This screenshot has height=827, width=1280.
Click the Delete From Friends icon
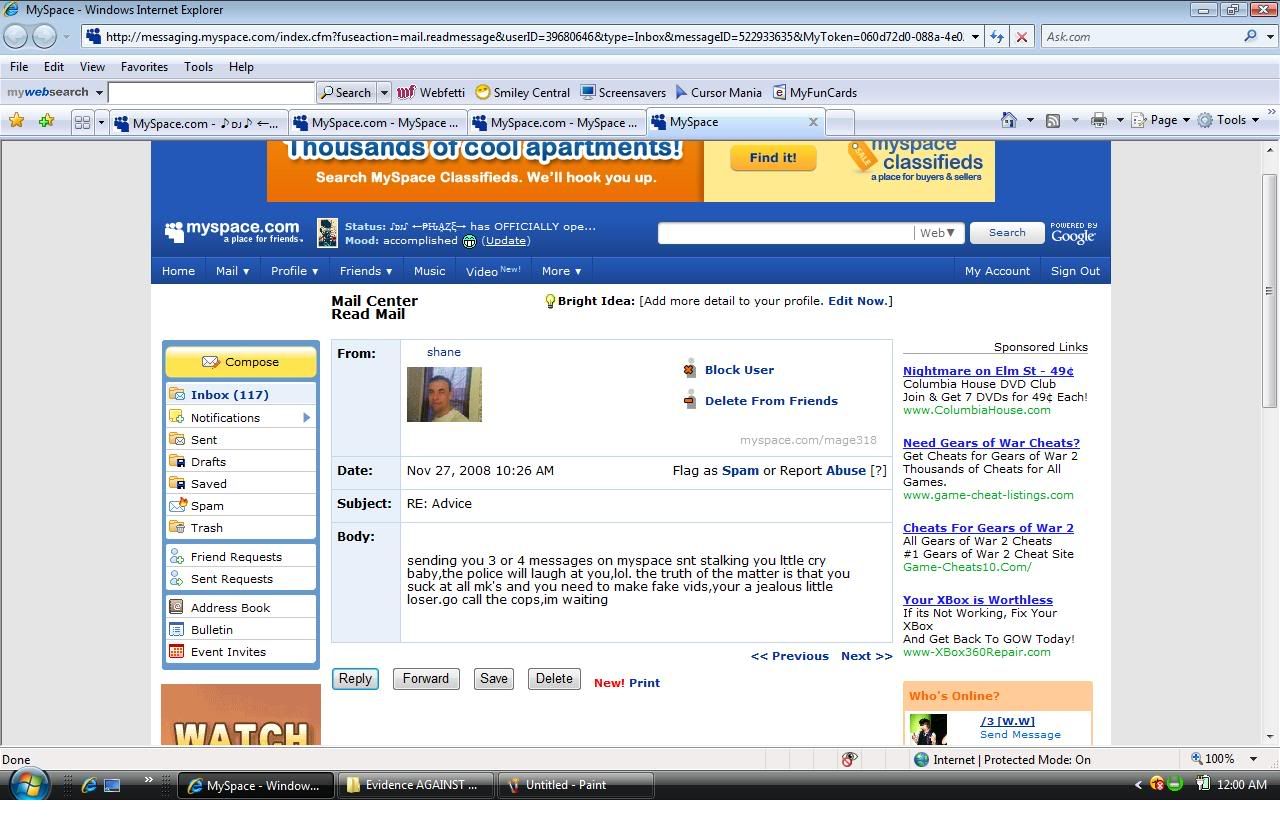pyautogui.click(x=689, y=400)
